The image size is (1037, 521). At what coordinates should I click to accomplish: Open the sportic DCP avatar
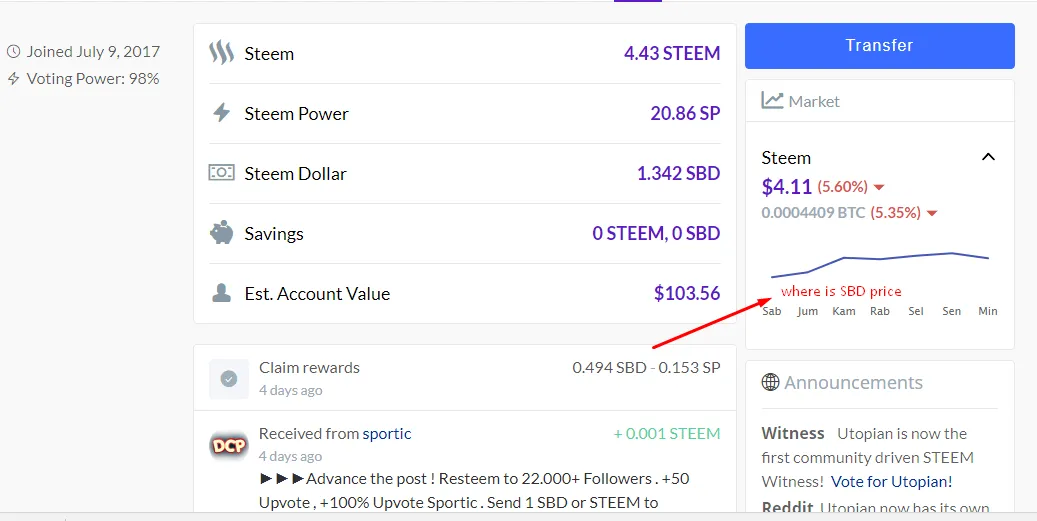pos(229,446)
